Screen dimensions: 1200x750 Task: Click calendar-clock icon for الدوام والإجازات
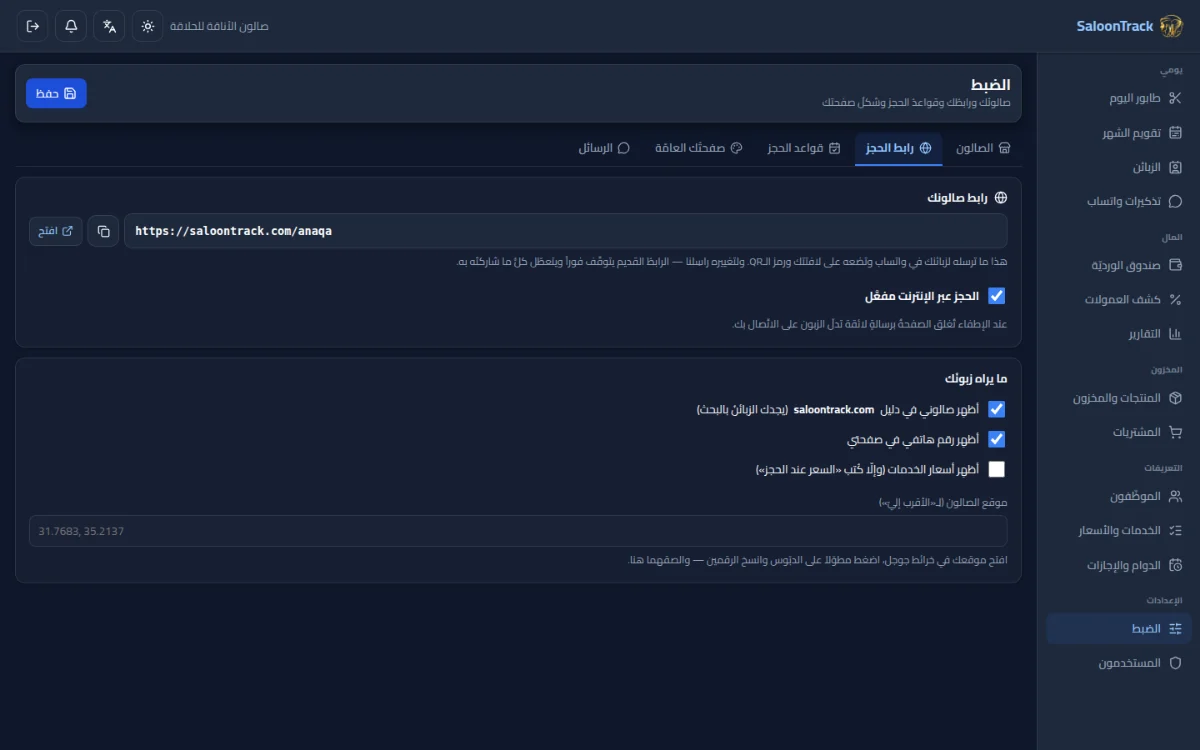click(x=1175, y=565)
